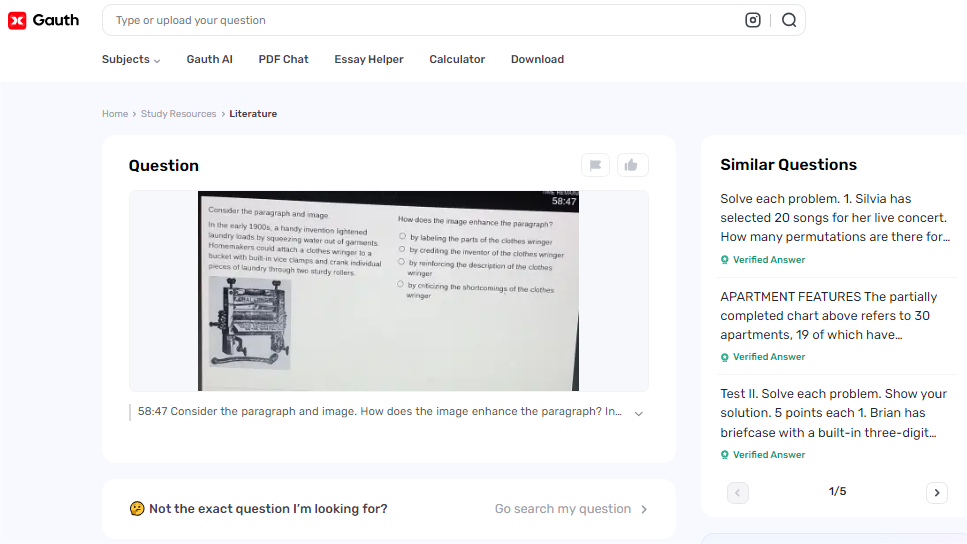Open the Essay Helper page
The width and height of the screenshot is (967, 544).
[369, 59]
